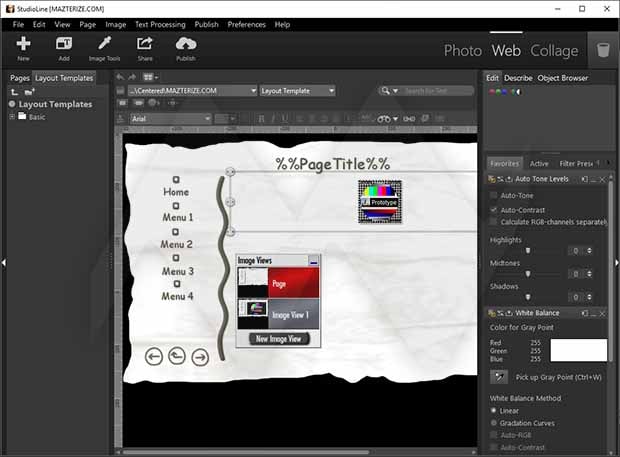Viewport: 620px width, 457px height.
Task: Click the New plus icon
Action: [23, 43]
